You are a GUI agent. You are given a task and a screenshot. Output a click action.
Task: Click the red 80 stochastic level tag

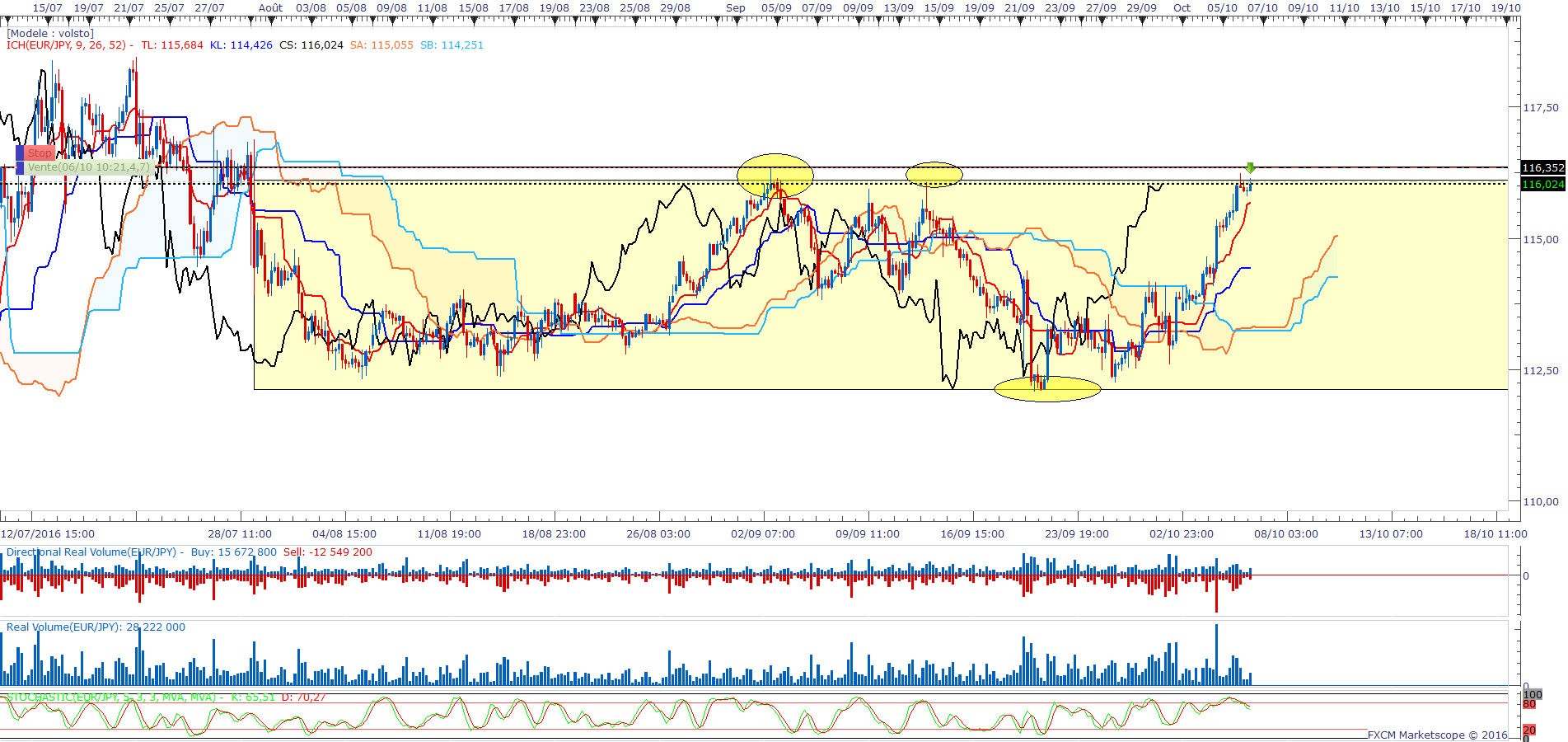(x=1529, y=704)
